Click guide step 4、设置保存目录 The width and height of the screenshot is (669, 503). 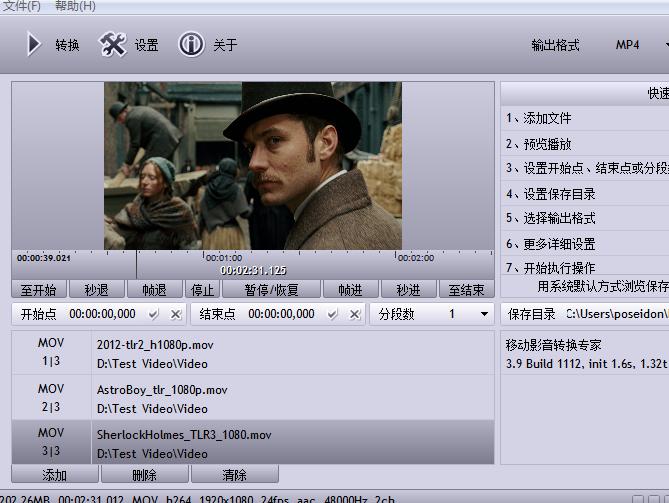pos(550,194)
